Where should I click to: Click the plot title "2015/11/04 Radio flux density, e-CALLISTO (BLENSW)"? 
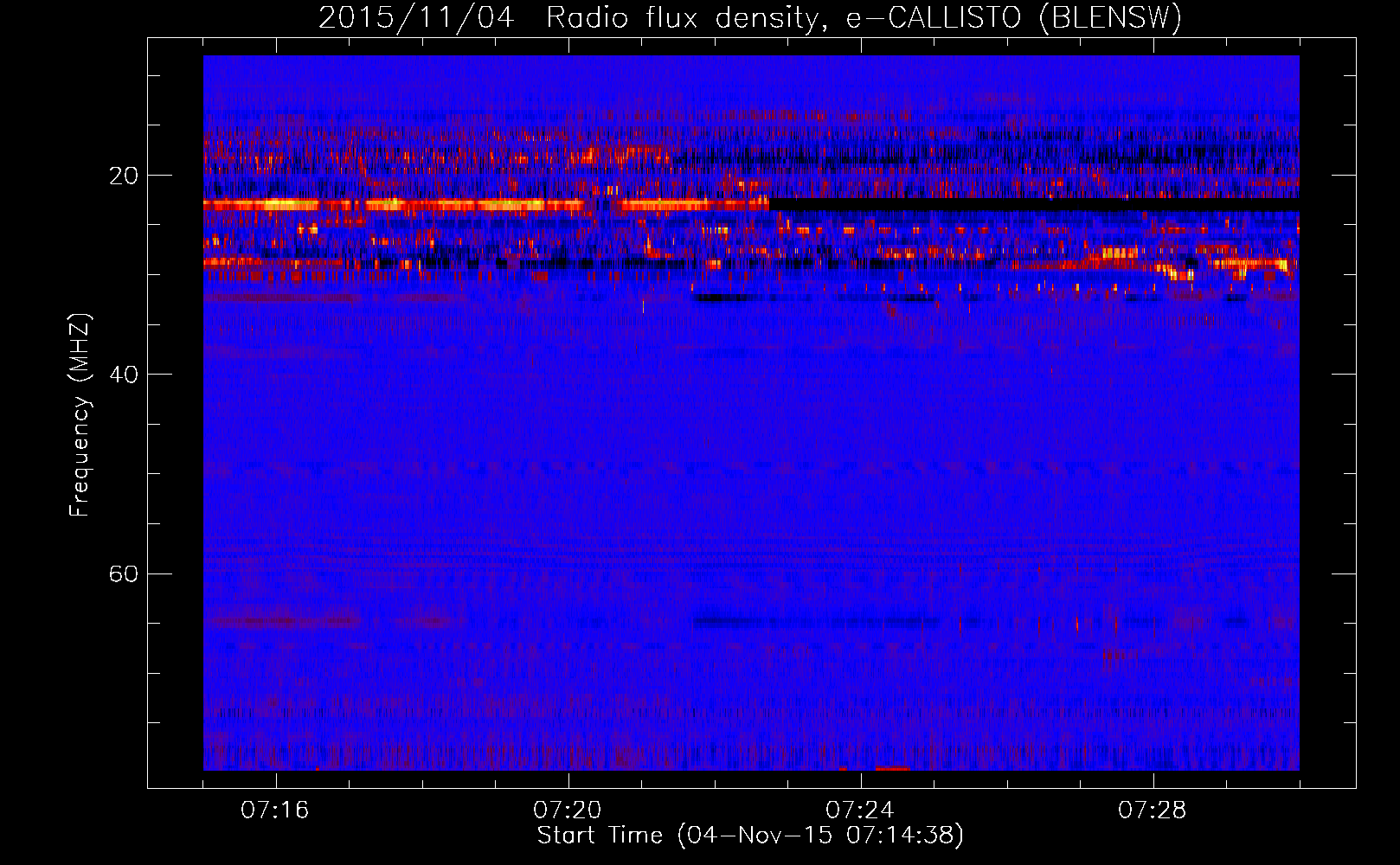tap(750, 17)
